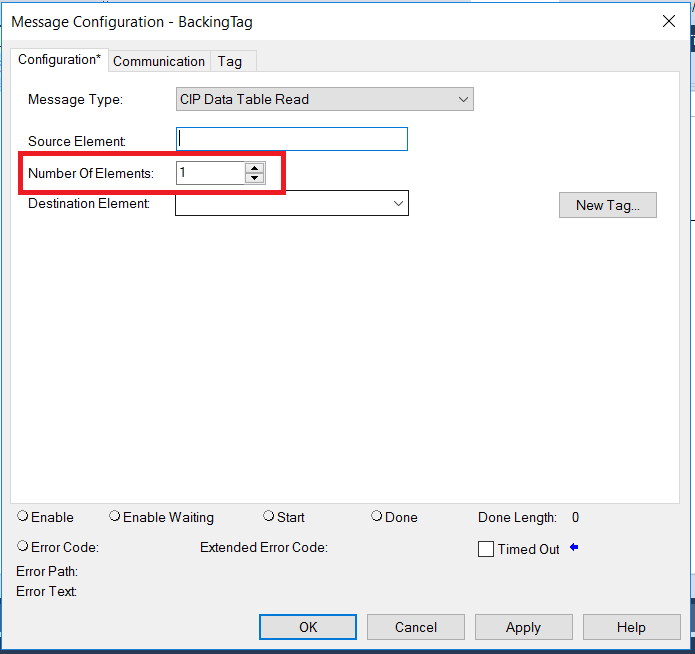The height and width of the screenshot is (654, 695).
Task: Select the Start radio indicator
Action: (x=269, y=516)
